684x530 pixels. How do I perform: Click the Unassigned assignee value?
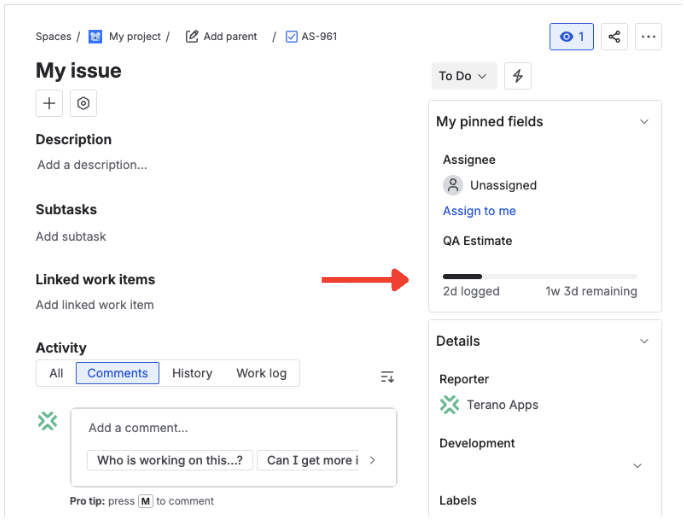[503, 185]
